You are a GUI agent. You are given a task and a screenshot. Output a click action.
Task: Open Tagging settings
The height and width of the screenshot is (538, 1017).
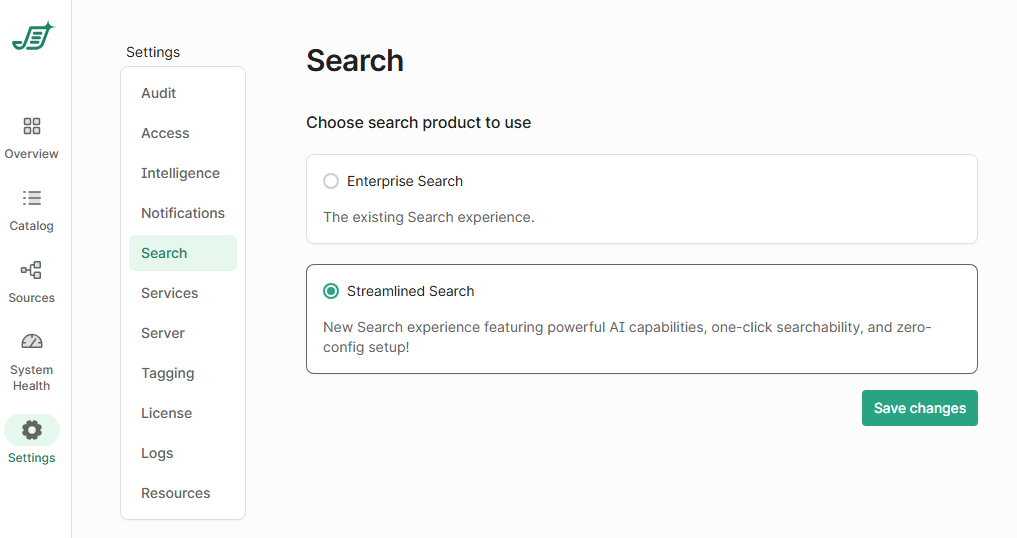(168, 373)
